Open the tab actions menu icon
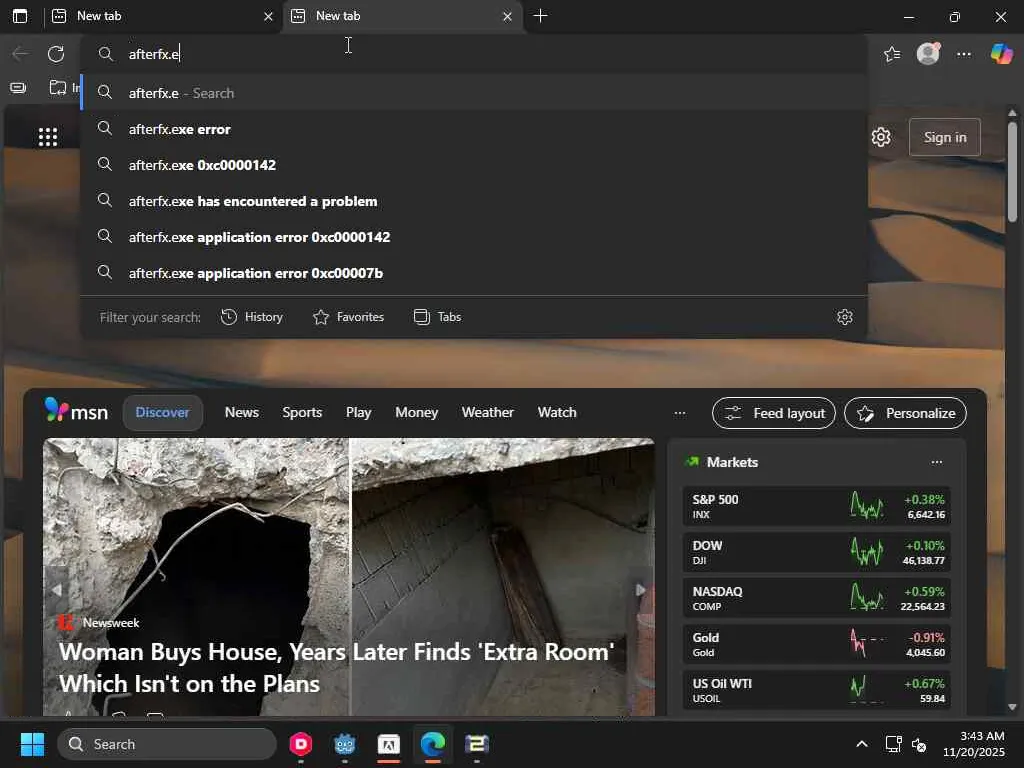Image resolution: width=1024 pixels, height=768 pixels. (x=20, y=16)
